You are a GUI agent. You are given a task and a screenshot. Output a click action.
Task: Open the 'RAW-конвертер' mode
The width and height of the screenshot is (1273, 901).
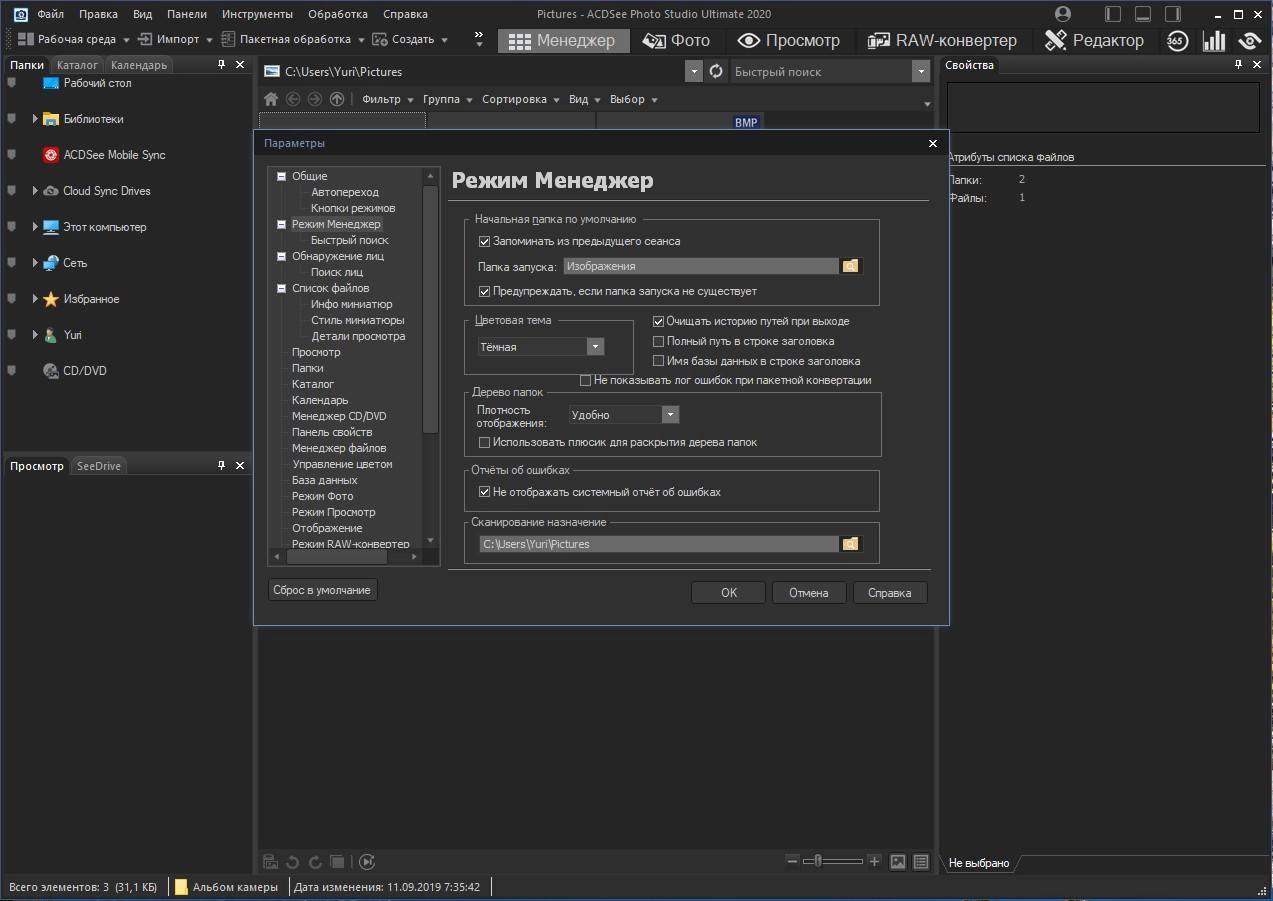[x=942, y=40]
